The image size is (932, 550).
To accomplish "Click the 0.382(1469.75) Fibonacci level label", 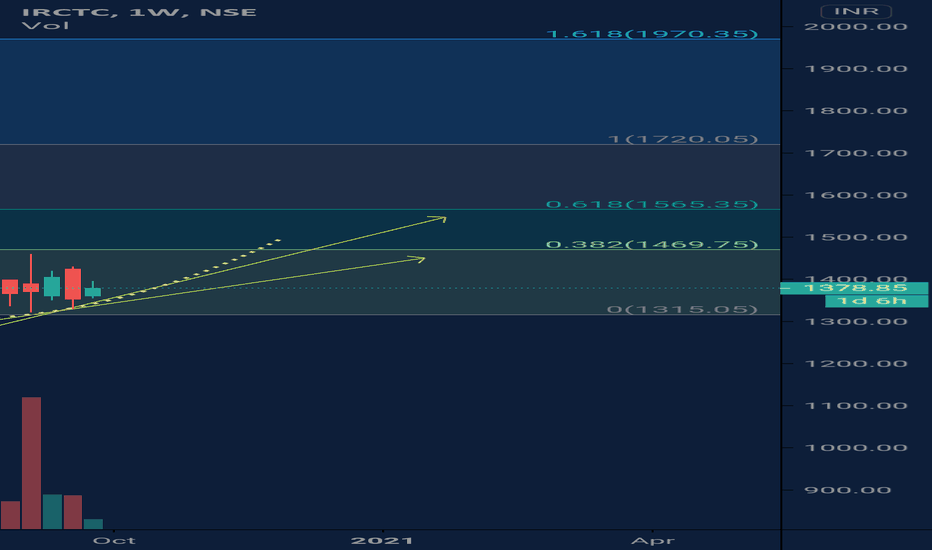I will [x=651, y=244].
